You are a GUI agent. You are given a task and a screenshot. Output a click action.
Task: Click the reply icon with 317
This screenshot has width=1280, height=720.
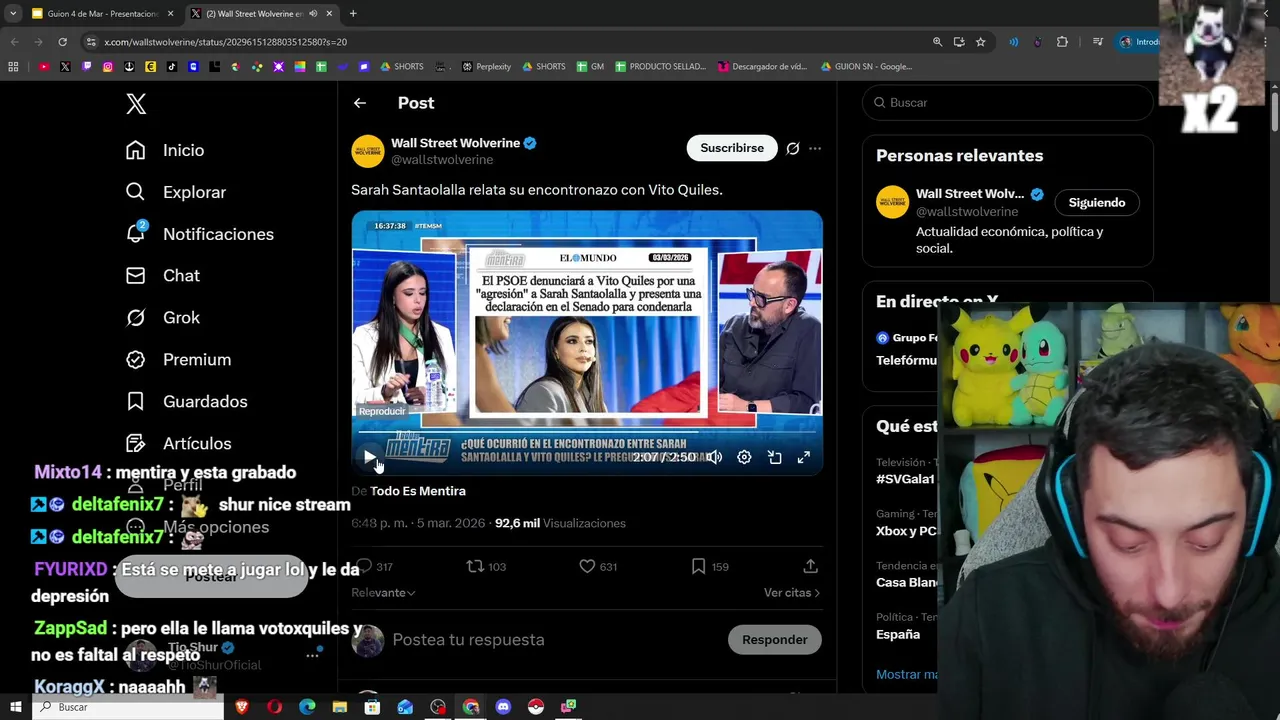click(373, 566)
